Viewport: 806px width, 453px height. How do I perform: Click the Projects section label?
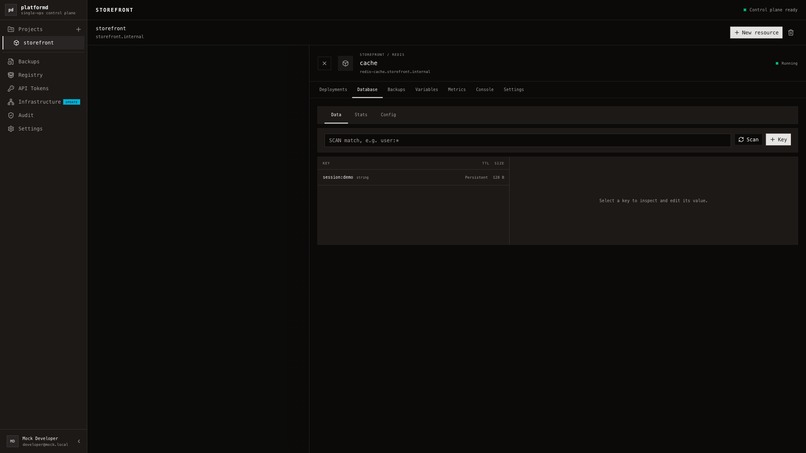tap(30, 29)
